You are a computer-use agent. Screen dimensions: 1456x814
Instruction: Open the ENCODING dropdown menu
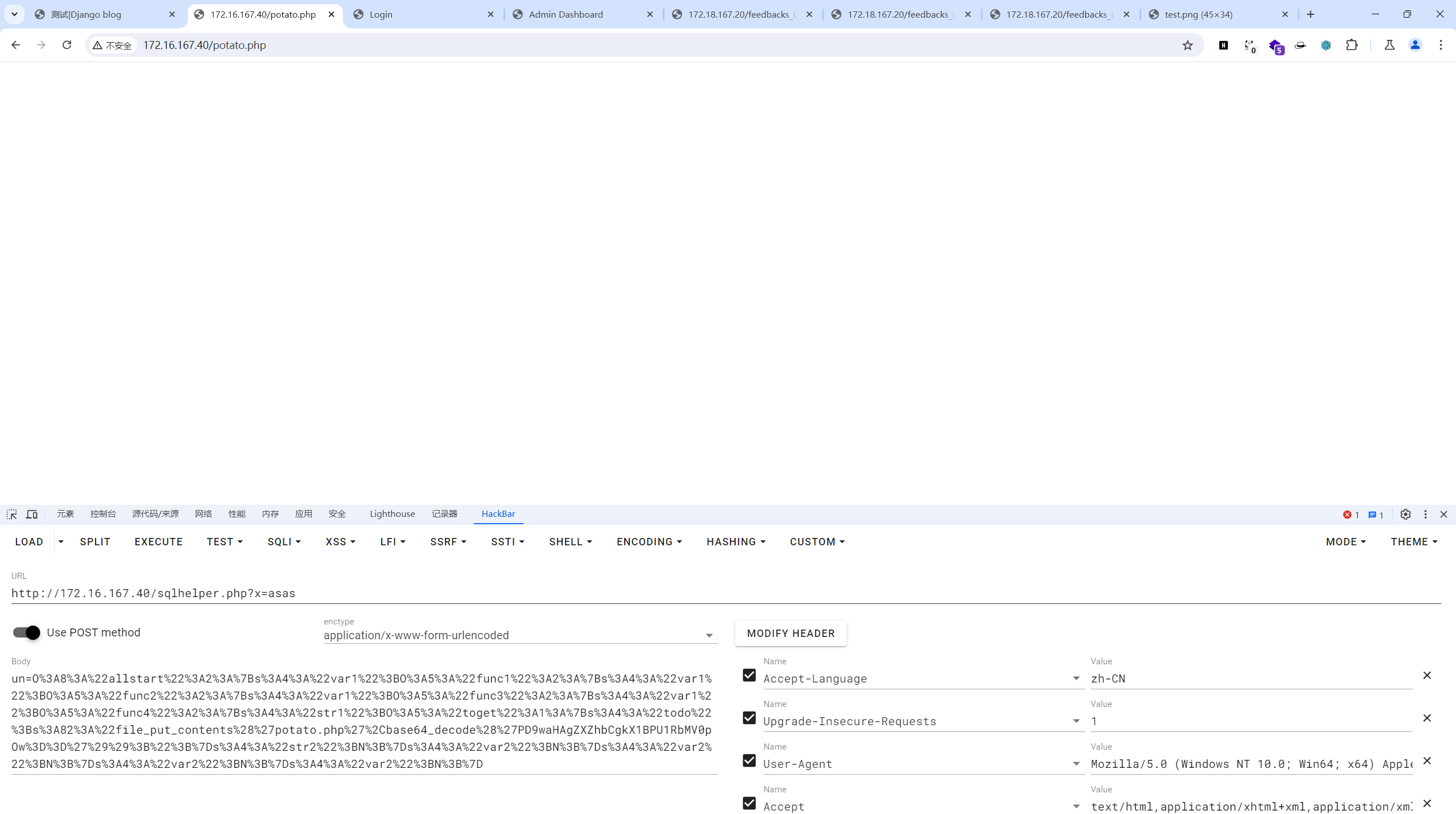click(649, 541)
